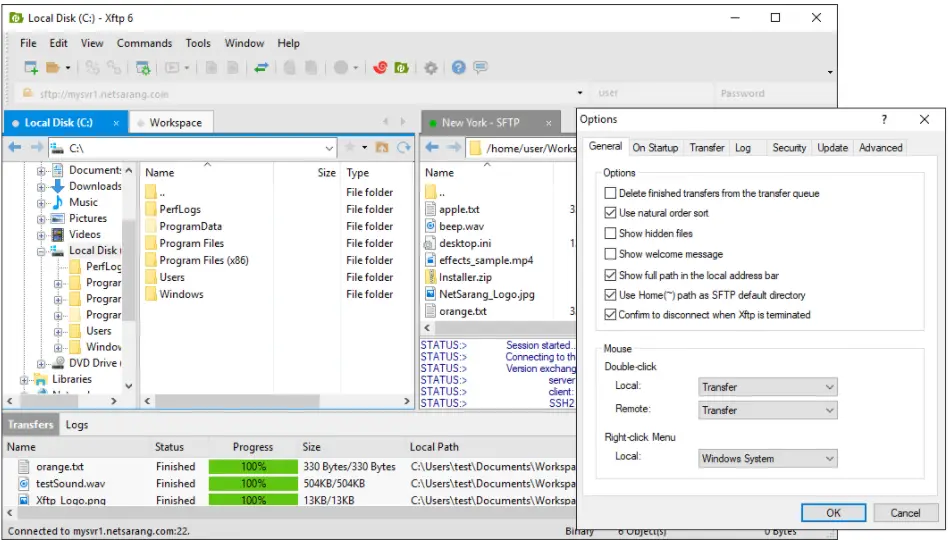Uncheck Use natural order sort

[611, 213]
